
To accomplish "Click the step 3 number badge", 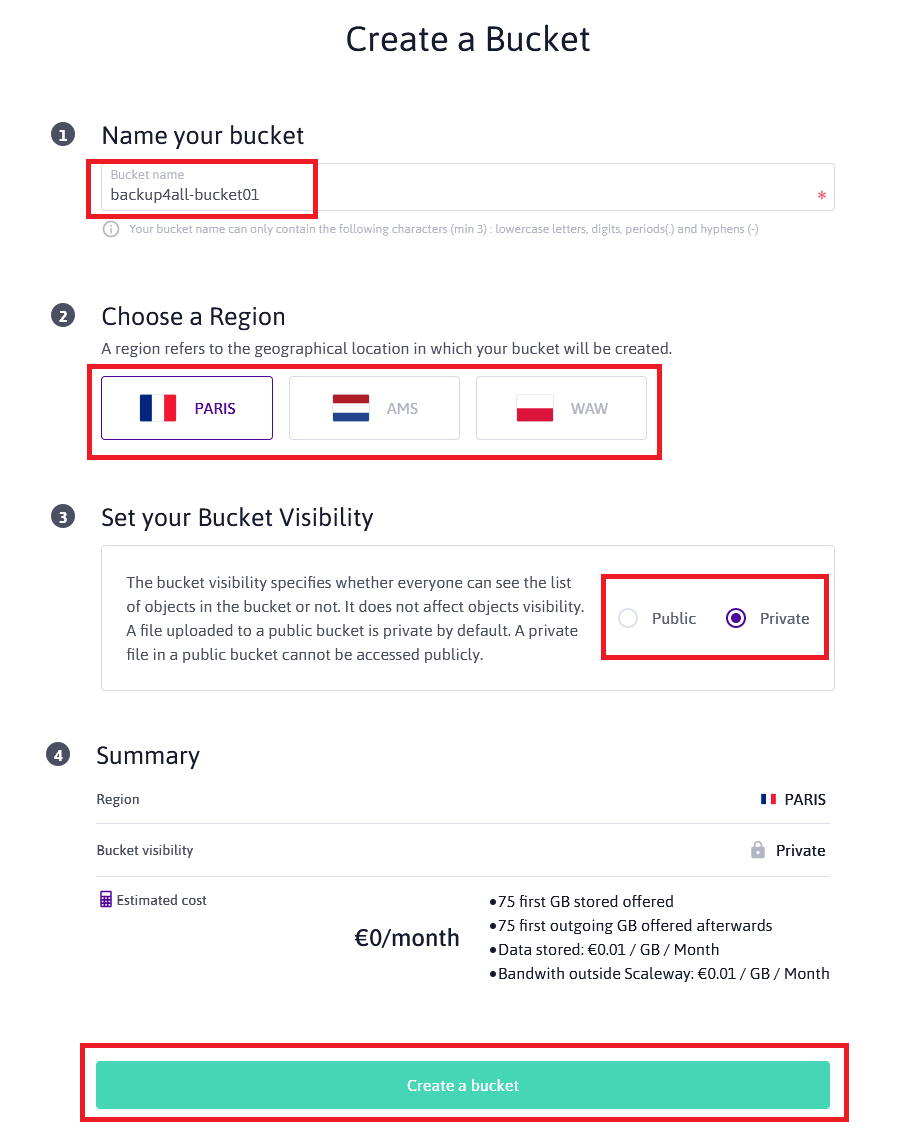I will point(63,517).
